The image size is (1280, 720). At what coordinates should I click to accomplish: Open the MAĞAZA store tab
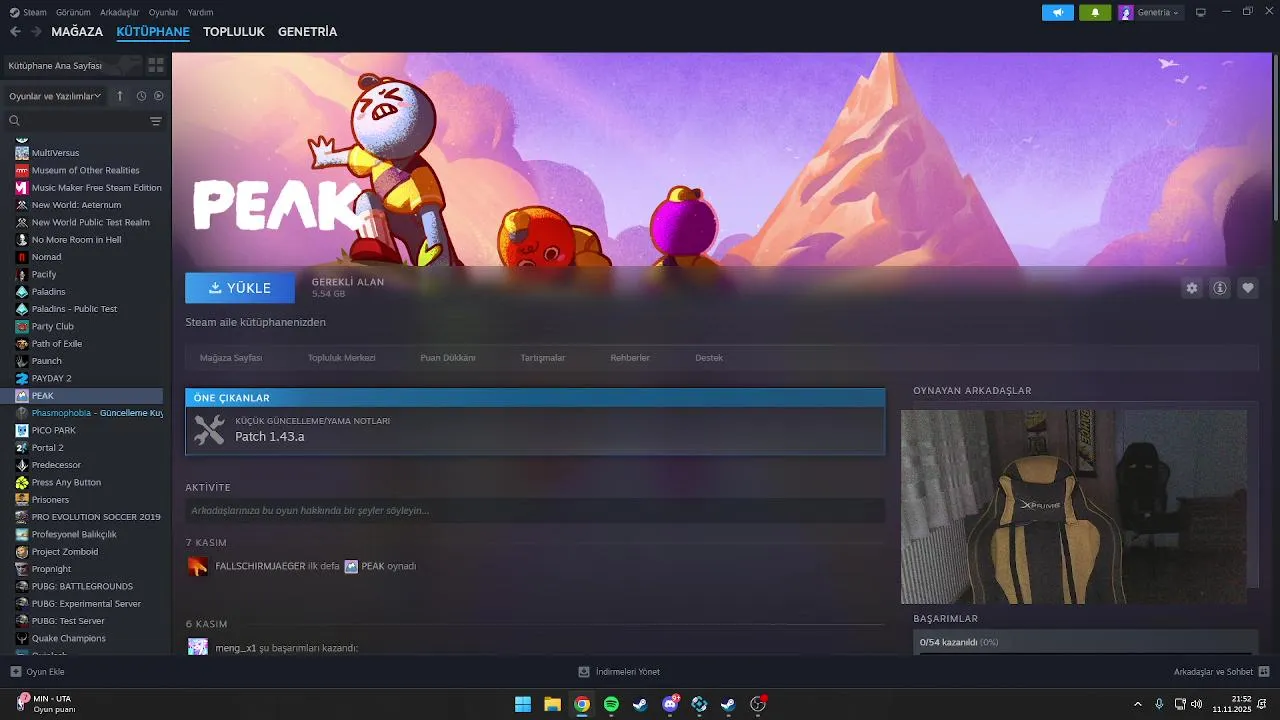click(x=77, y=32)
